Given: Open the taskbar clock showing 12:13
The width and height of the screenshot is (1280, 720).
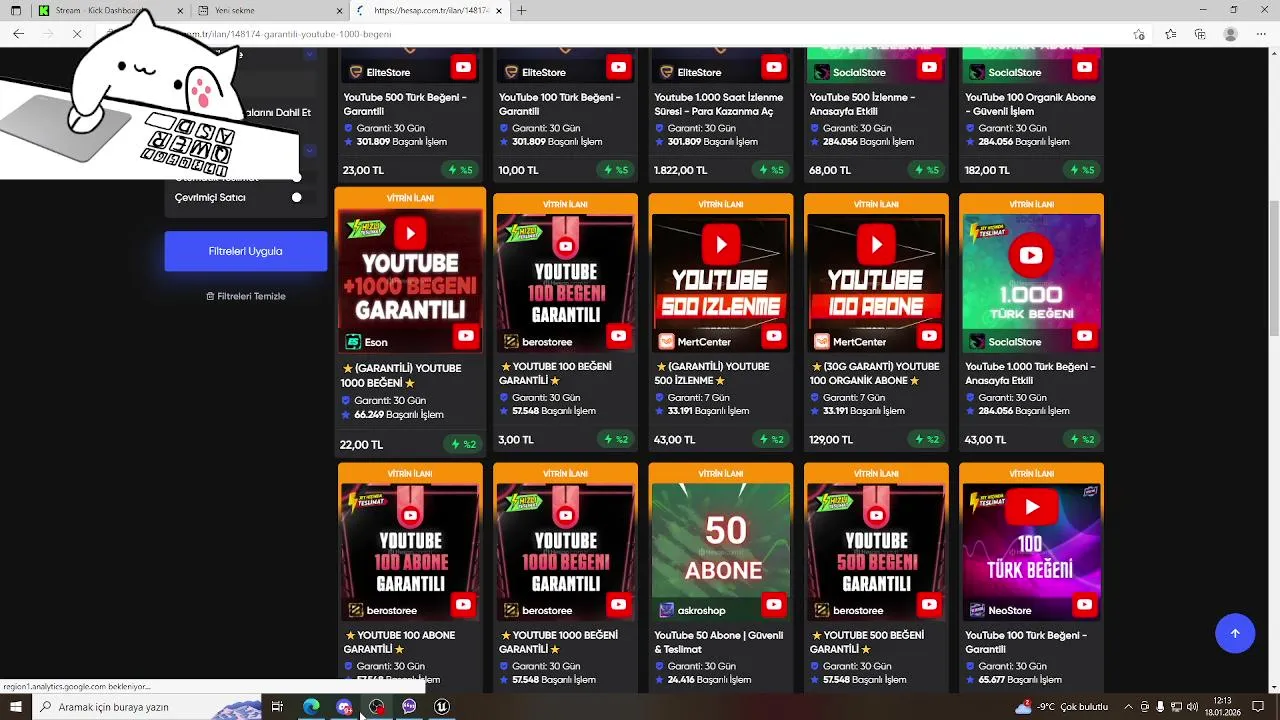Looking at the screenshot, I should (x=1222, y=707).
